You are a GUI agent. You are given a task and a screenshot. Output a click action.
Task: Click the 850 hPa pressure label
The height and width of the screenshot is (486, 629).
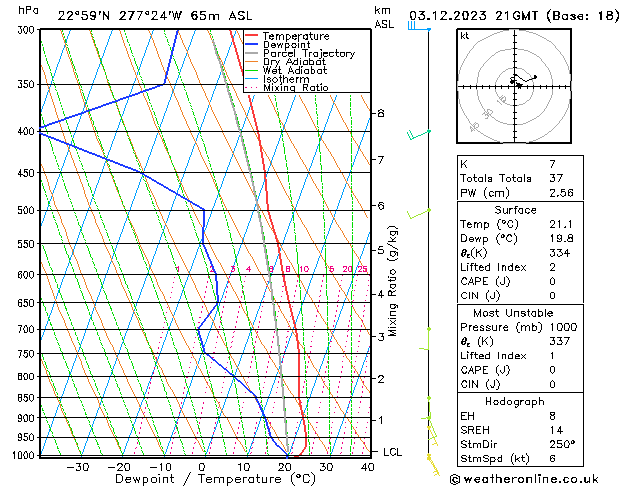click(x=28, y=398)
